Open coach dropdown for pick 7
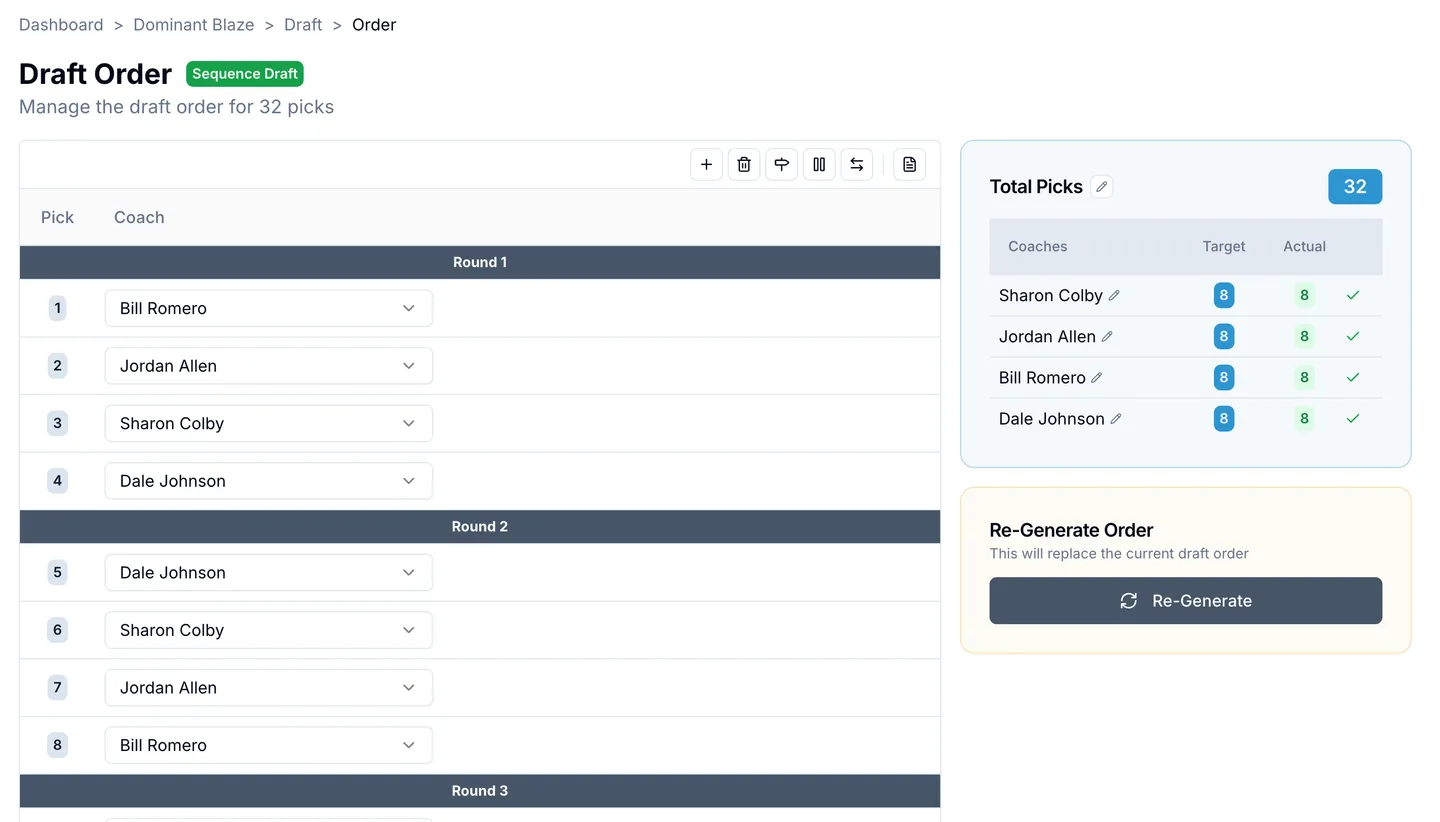Viewport: 1440px width, 822px height. pyautogui.click(x=269, y=687)
